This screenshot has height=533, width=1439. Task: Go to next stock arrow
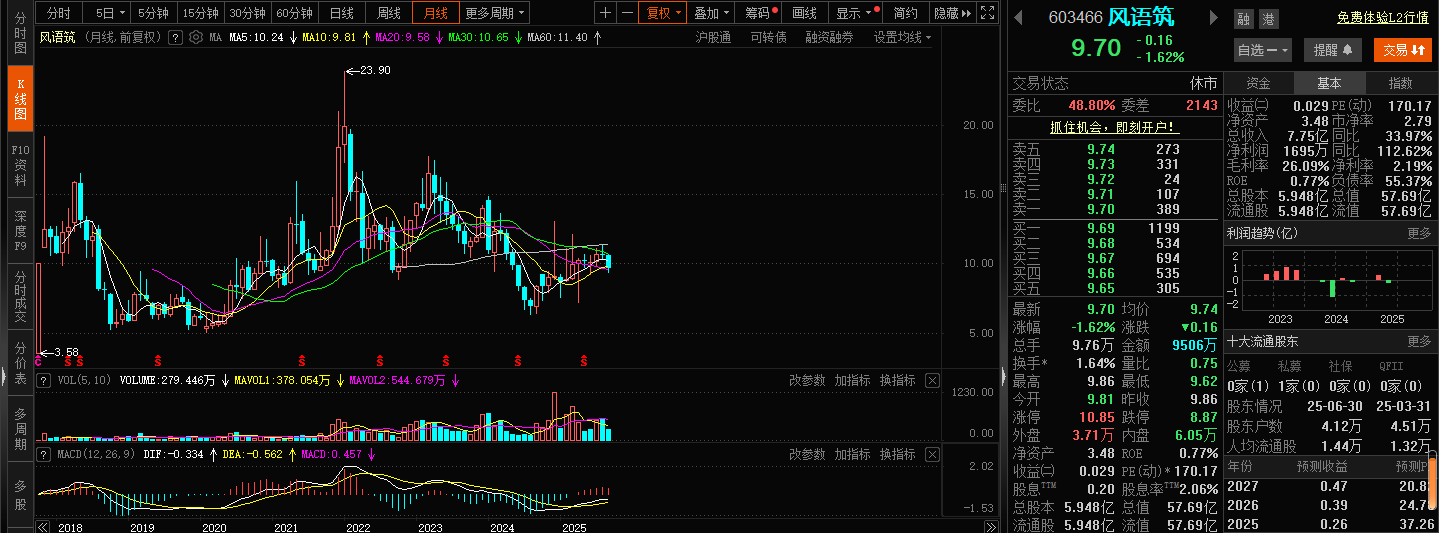[1214, 18]
